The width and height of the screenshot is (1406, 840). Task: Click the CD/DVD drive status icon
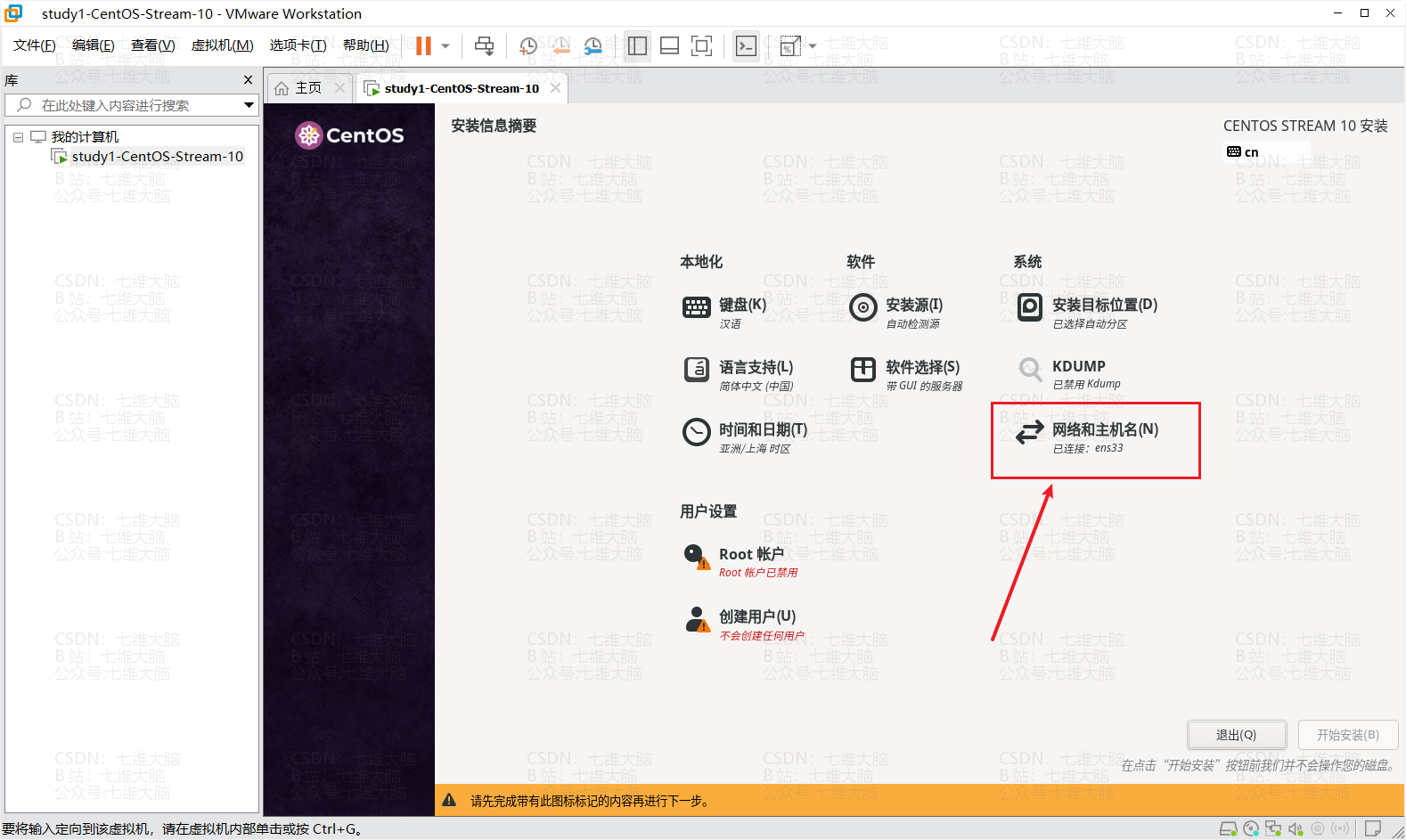coord(1251,829)
